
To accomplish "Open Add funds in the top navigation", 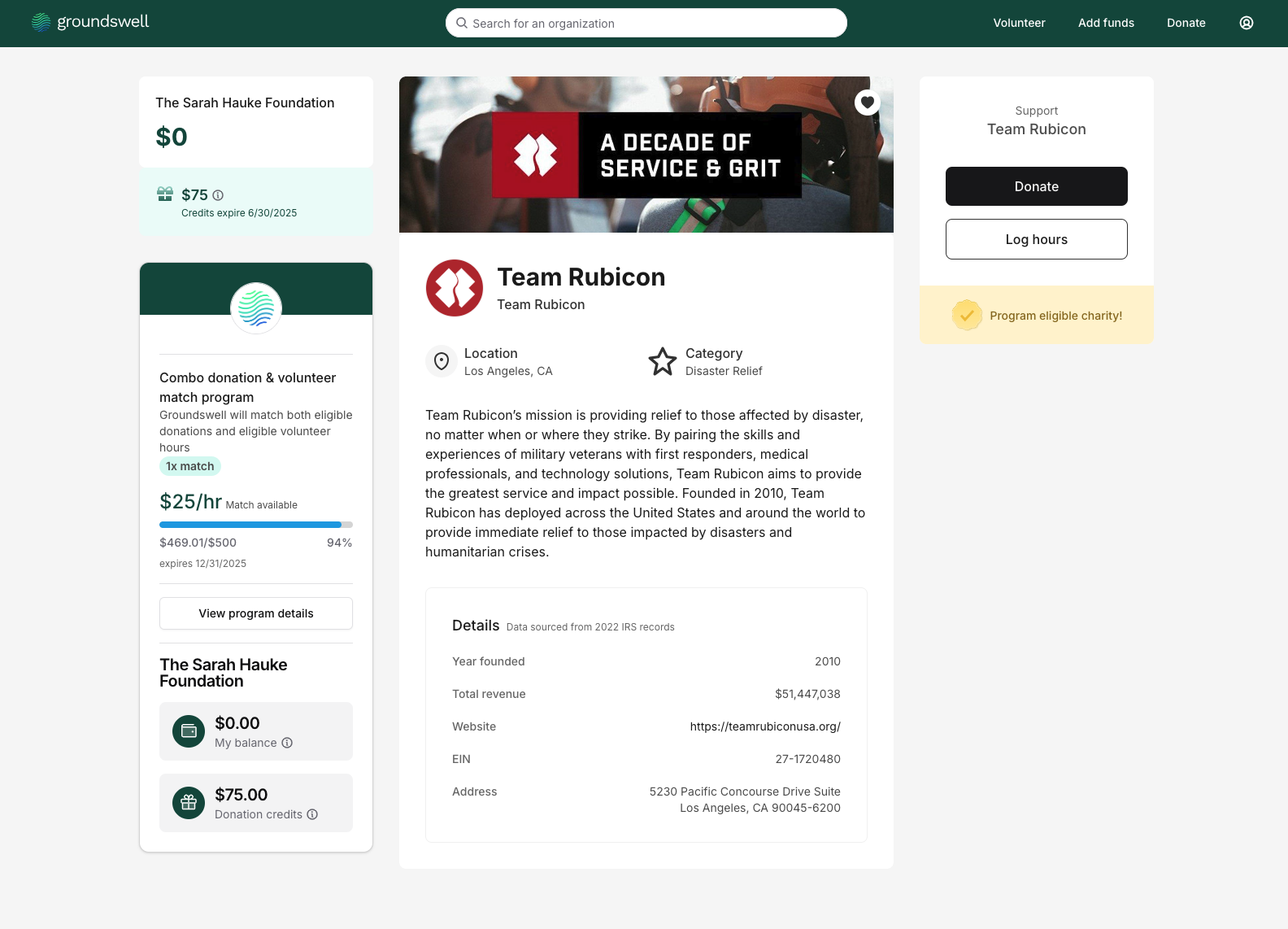I will click(1106, 23).
